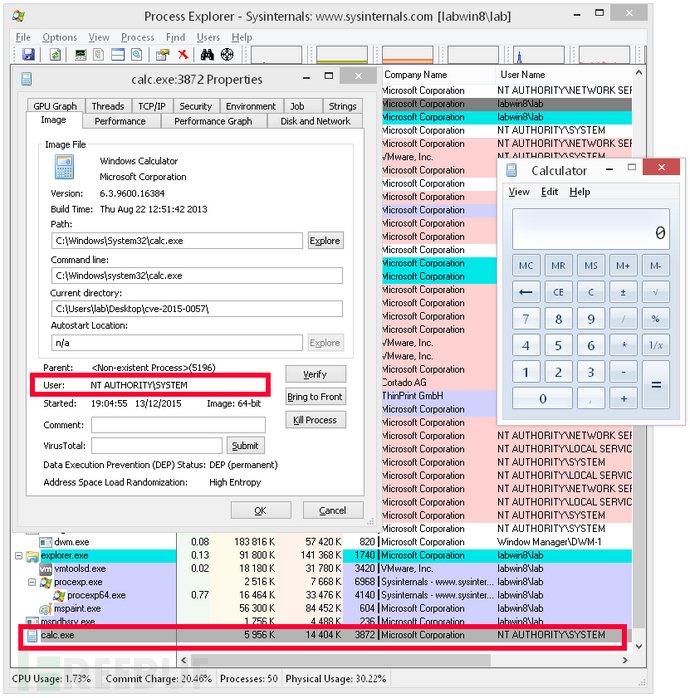
Task: Click the Verify button
Action: click(315, 374)
